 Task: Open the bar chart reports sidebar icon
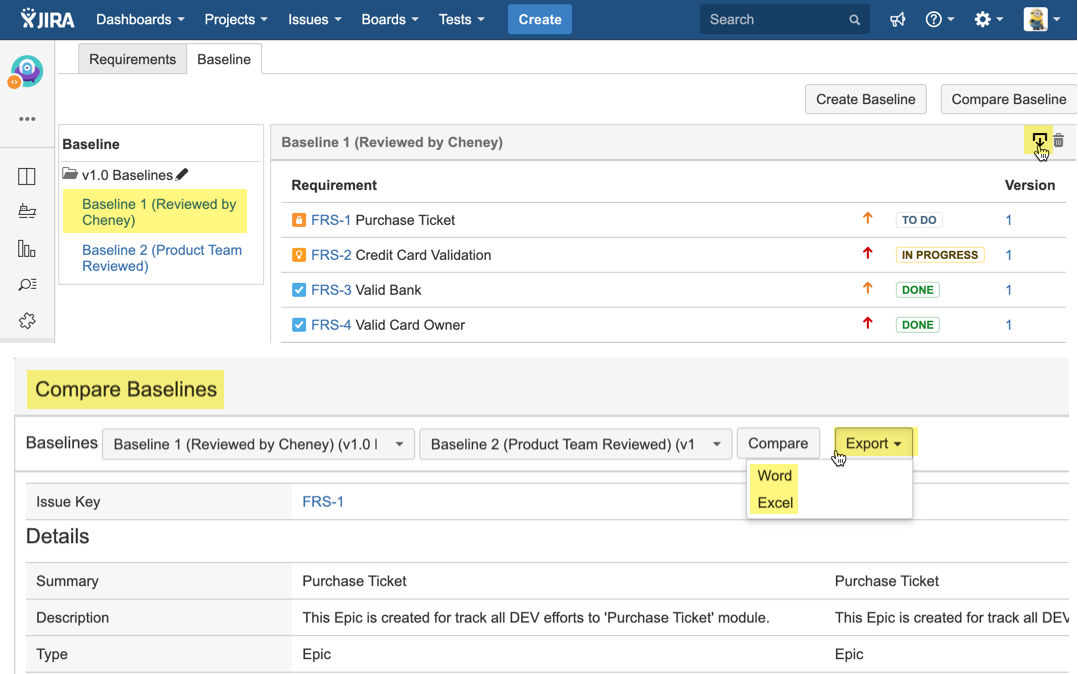(x=27, y=249)
